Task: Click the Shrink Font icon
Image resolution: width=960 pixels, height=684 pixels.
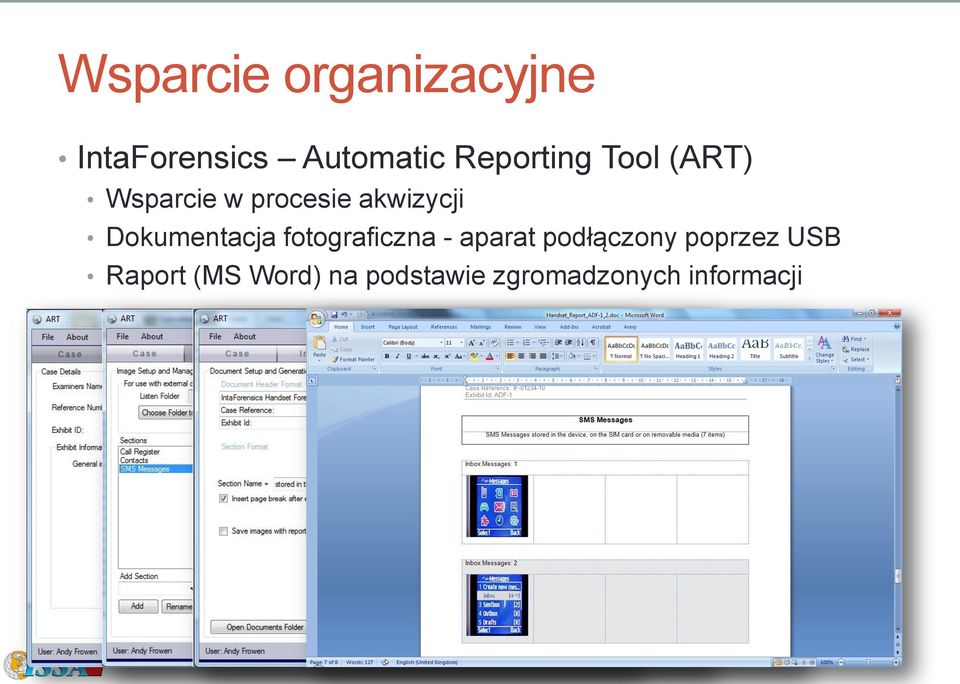Action: pos(482,343)
